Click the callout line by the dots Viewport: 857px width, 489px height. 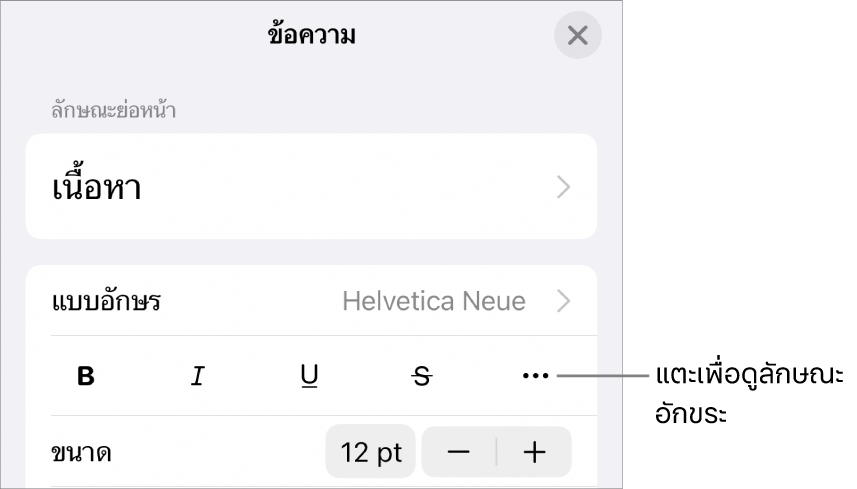click(602, 376)
